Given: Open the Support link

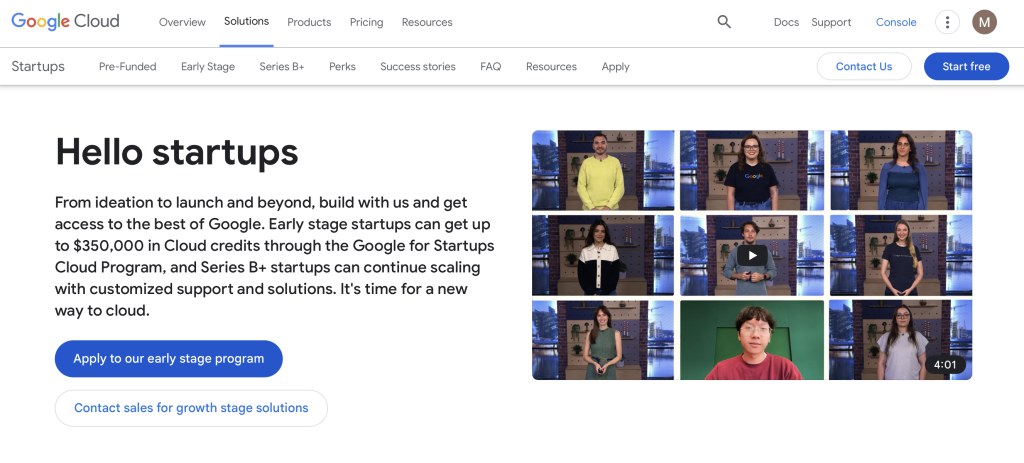Looking at the screenshot, I should coord(831,22).
